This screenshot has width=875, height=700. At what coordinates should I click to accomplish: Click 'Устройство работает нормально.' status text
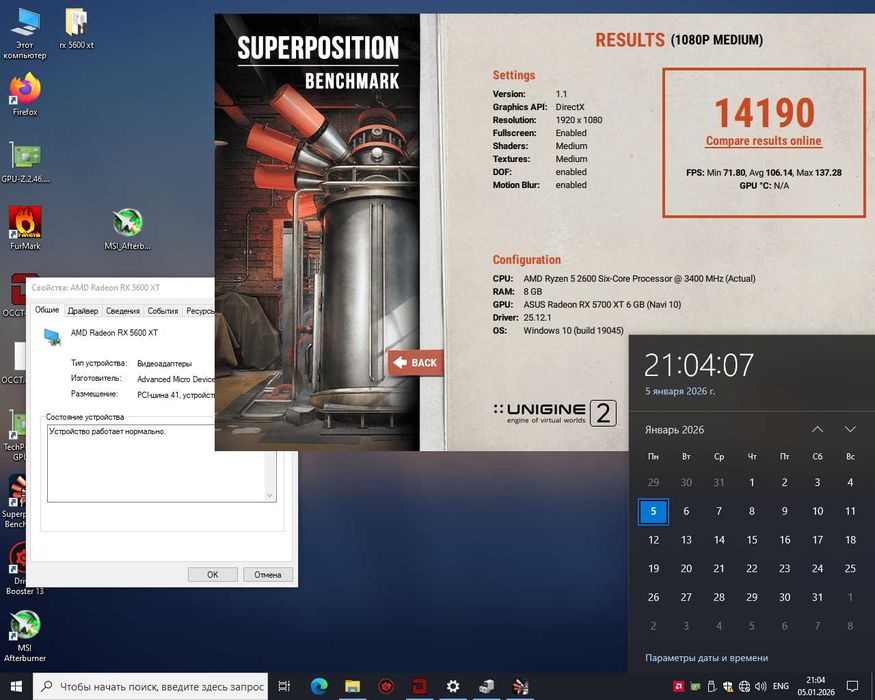point(107,431)
